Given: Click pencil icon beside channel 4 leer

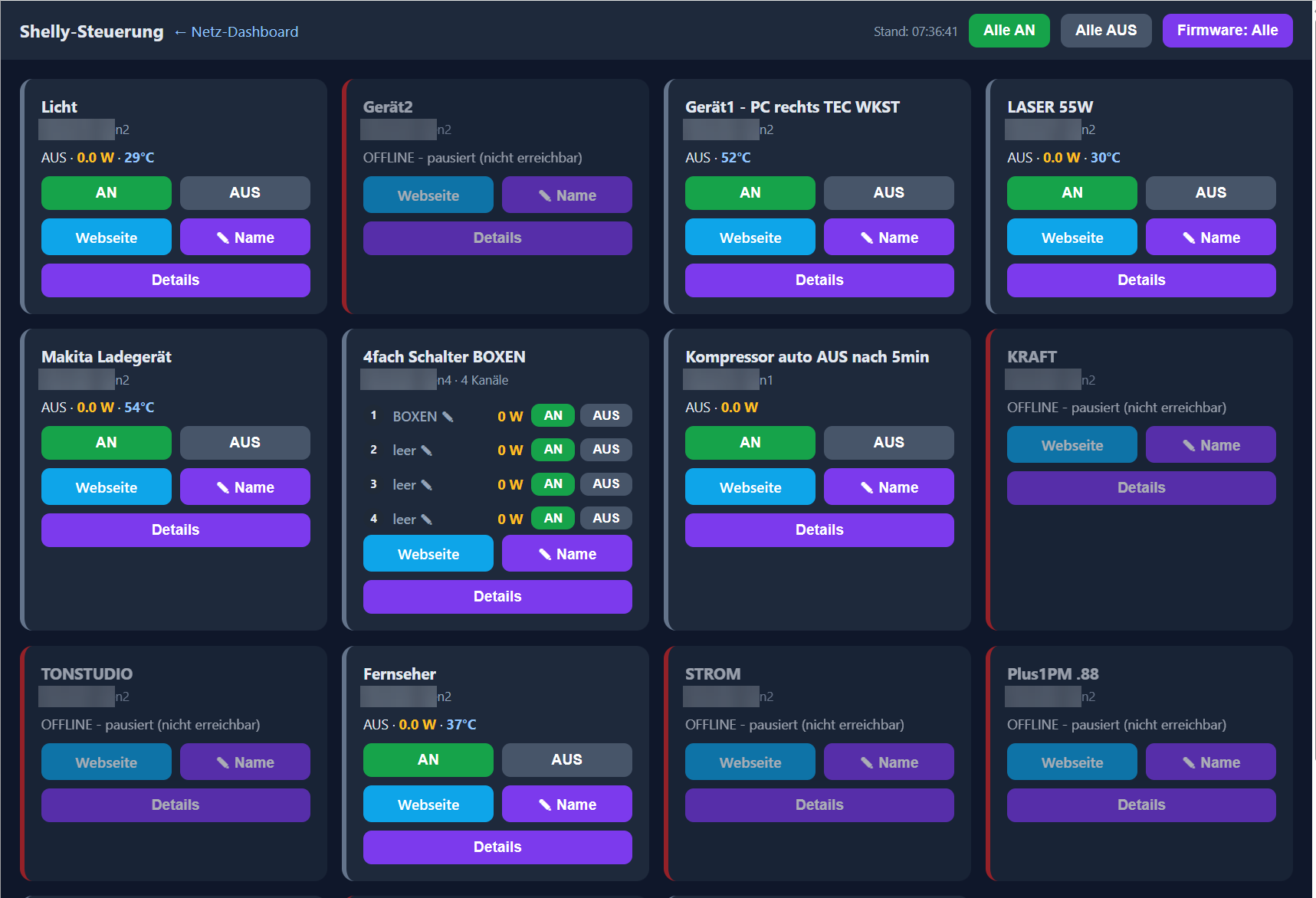Looking at the screenshot, I should [x=427, y=519].
